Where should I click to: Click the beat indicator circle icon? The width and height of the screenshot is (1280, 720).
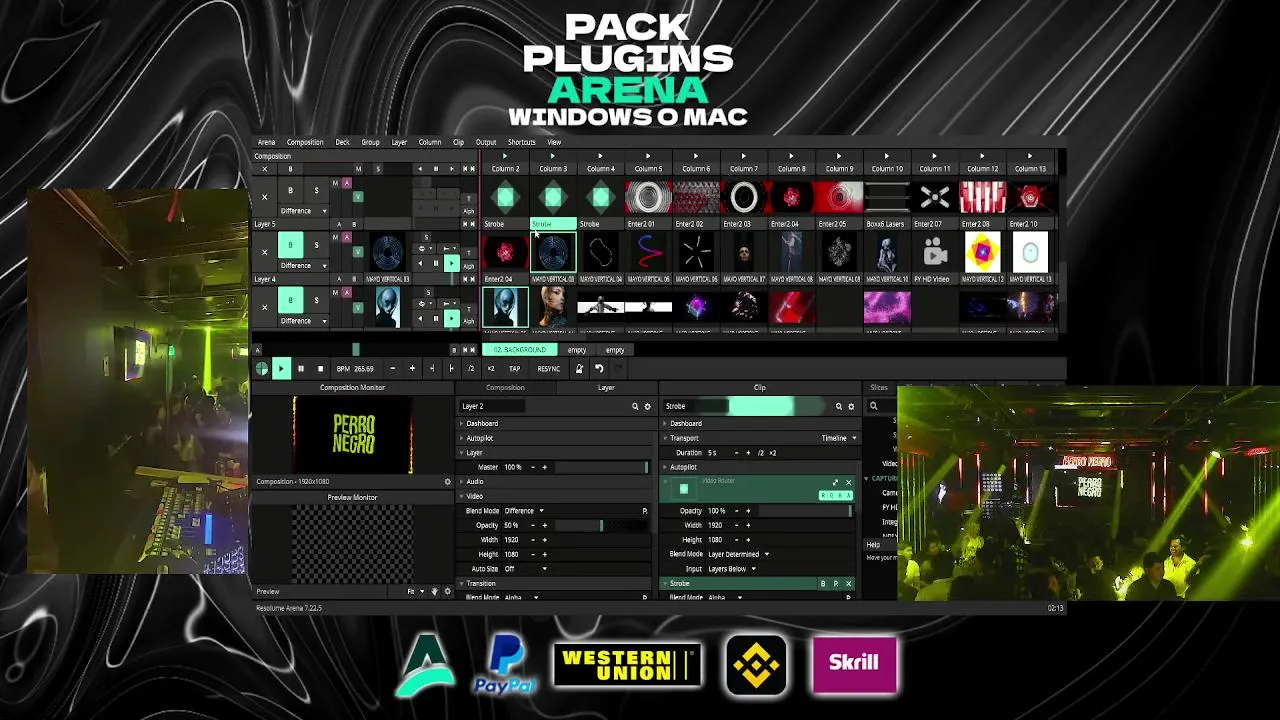(262, 369)
